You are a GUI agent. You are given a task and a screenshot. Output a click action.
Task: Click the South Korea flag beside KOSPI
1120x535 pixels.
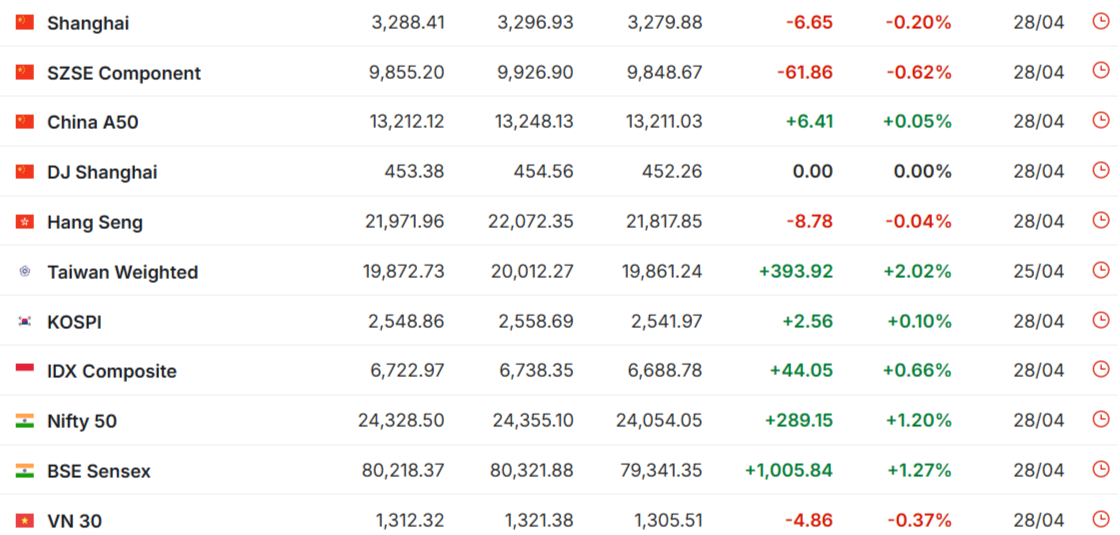pyautogui.click(x=25, y=322)
